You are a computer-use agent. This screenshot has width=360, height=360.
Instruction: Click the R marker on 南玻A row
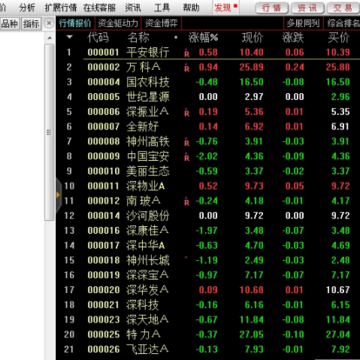pyautogui.click(x=187, y=202)
